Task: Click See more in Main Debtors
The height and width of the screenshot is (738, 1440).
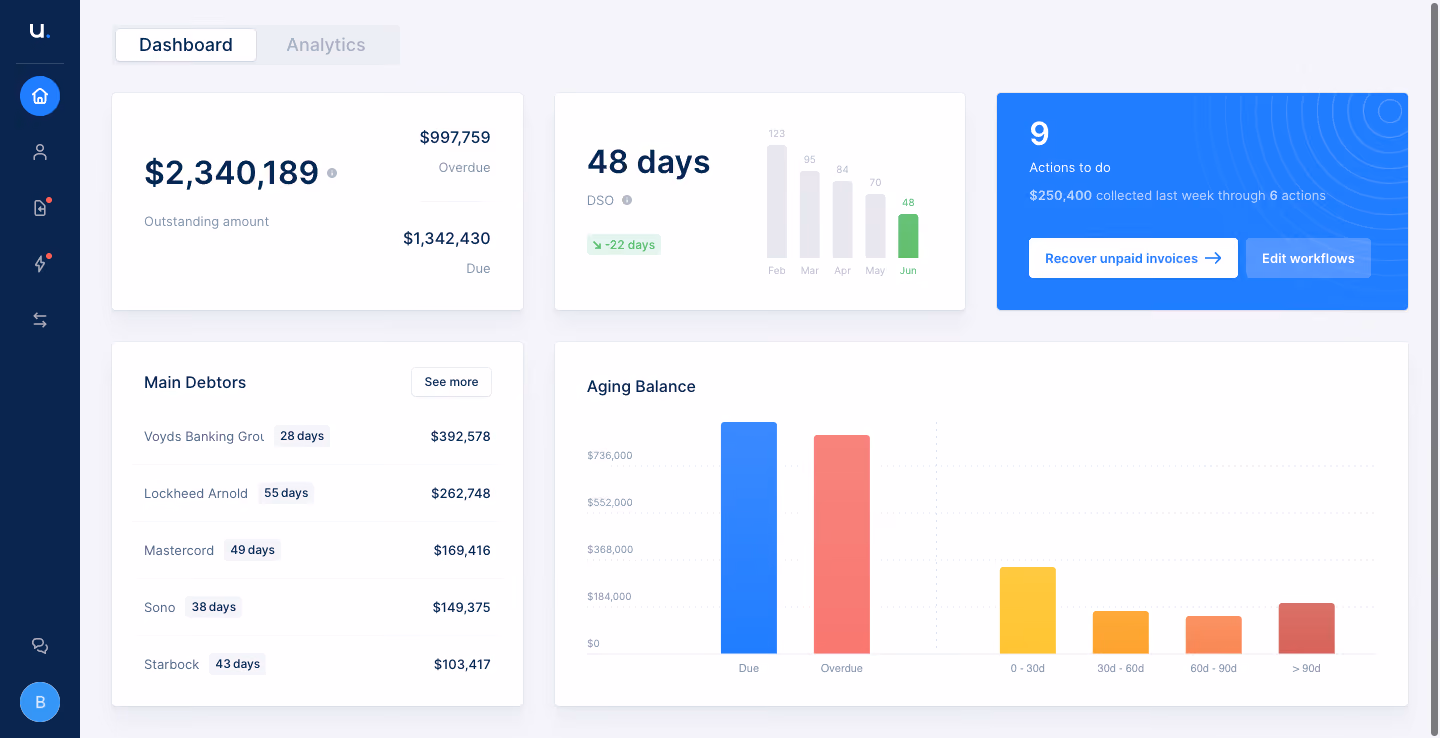Action: (451, 382)
